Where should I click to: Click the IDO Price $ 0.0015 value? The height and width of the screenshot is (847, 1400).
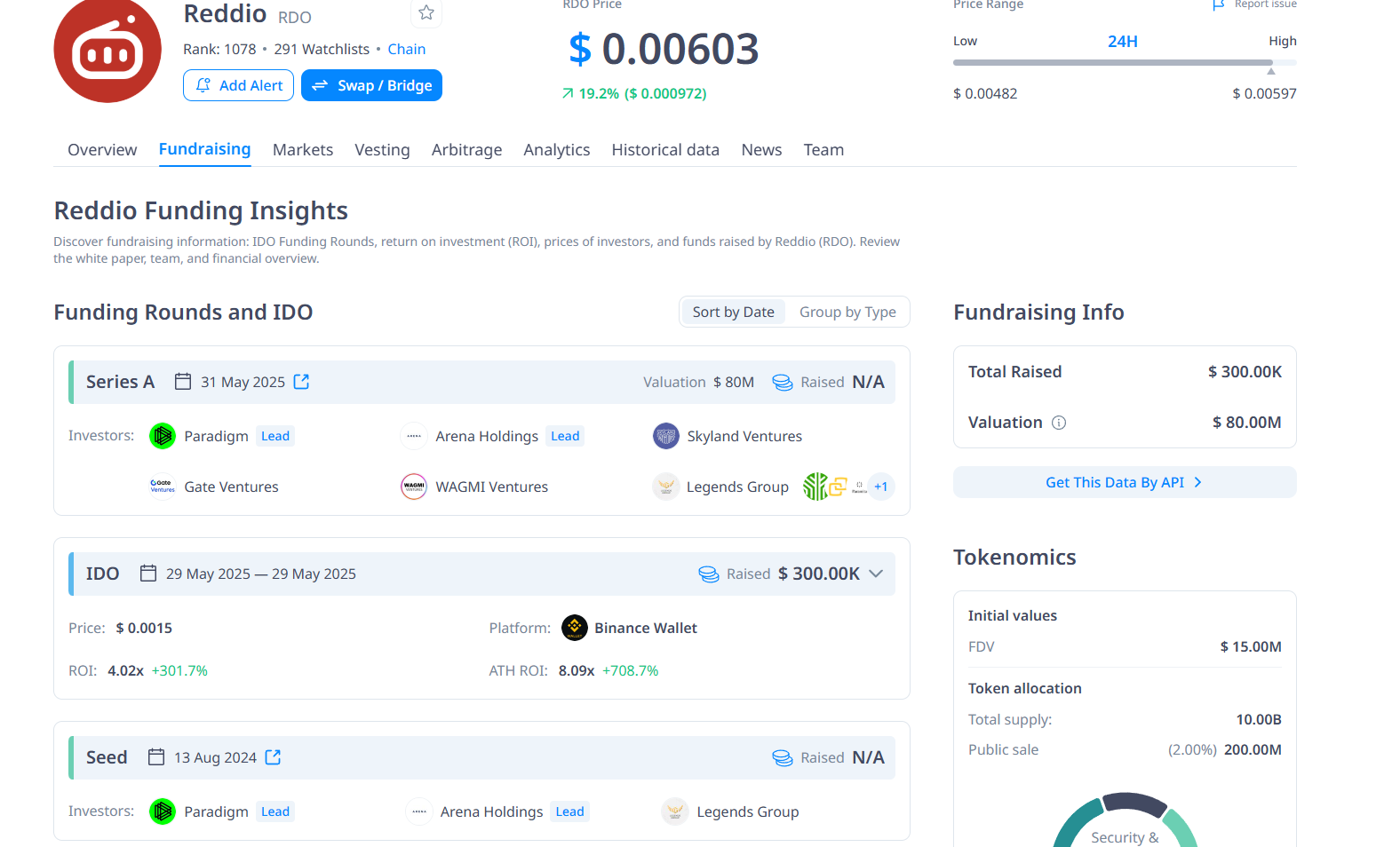144,628
